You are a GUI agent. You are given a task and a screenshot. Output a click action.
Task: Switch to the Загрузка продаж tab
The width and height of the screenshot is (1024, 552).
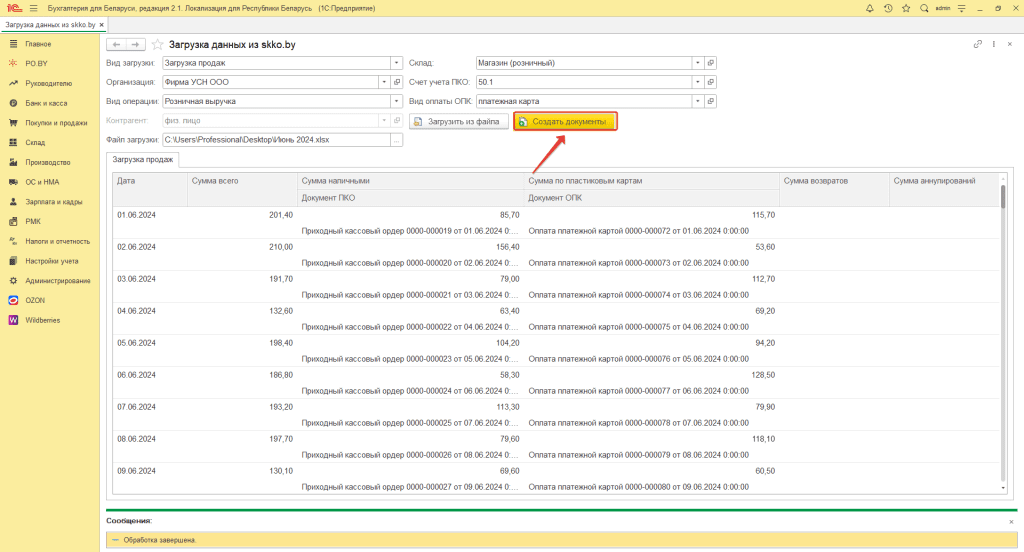(x=143, y=159)
